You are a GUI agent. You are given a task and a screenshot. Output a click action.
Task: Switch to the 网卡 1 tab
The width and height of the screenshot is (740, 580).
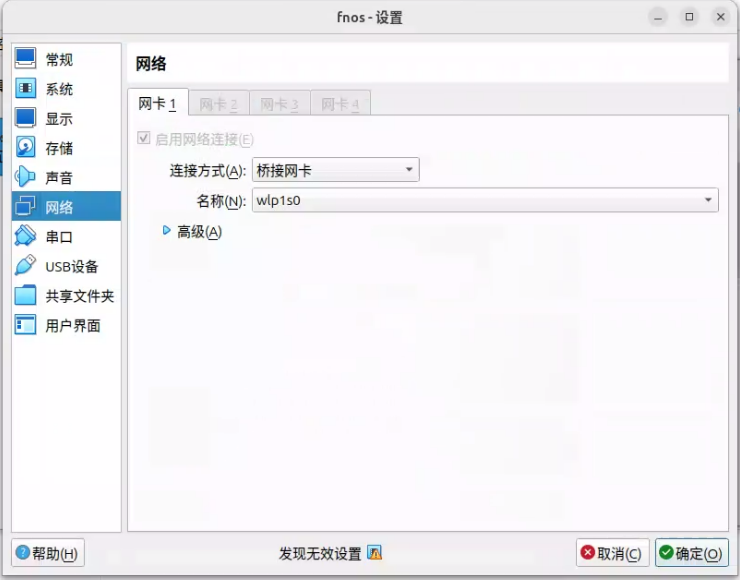[x=158, y=103]
